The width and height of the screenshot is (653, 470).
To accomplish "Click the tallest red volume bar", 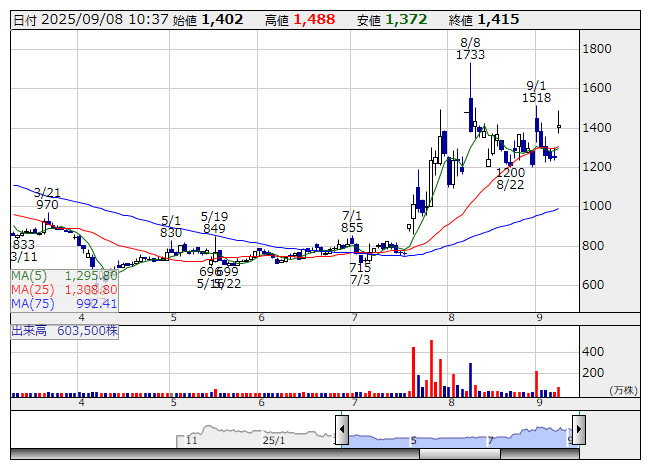I will click(x=432, y=367).
